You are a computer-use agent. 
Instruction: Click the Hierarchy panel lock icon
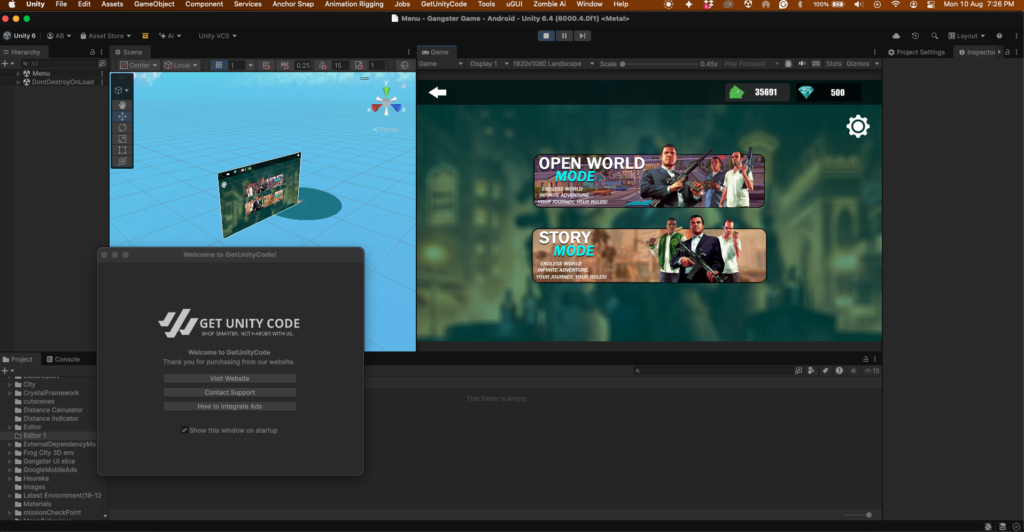pyautogui.click(x=92, y=52)
